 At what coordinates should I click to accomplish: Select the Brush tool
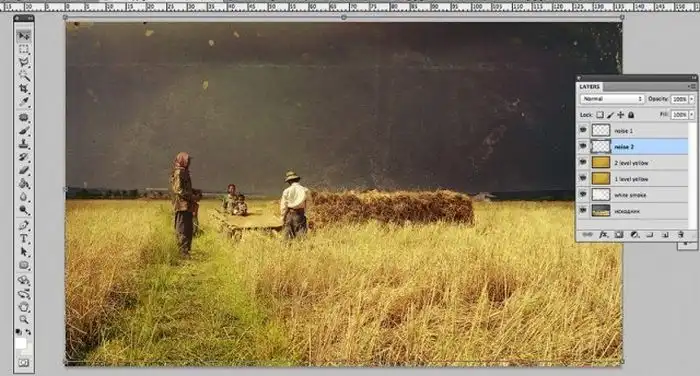click(24, 131)
